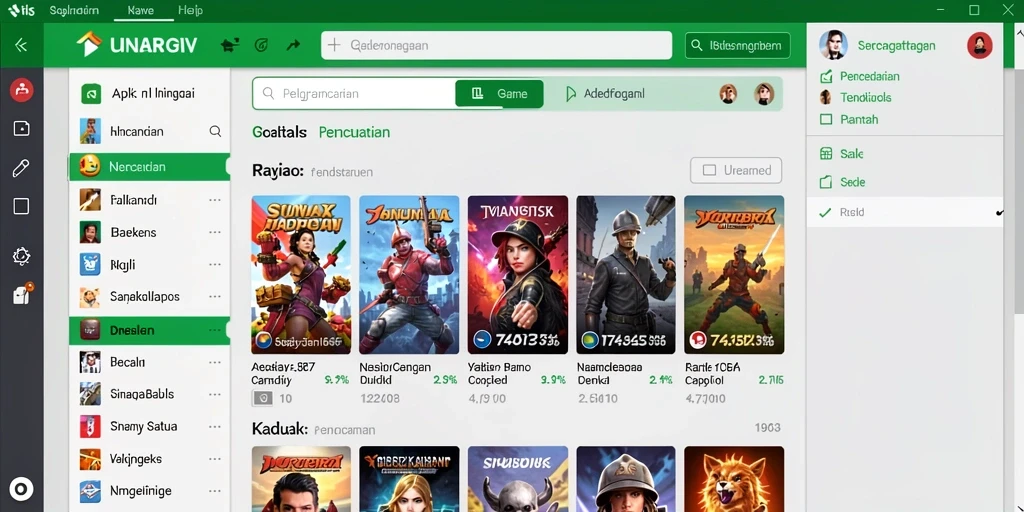Image resolution: width=1024 pixels, height=512 pixels.
Task: Click the spiral refresh icon in header
Action: [x=261, y=45]
